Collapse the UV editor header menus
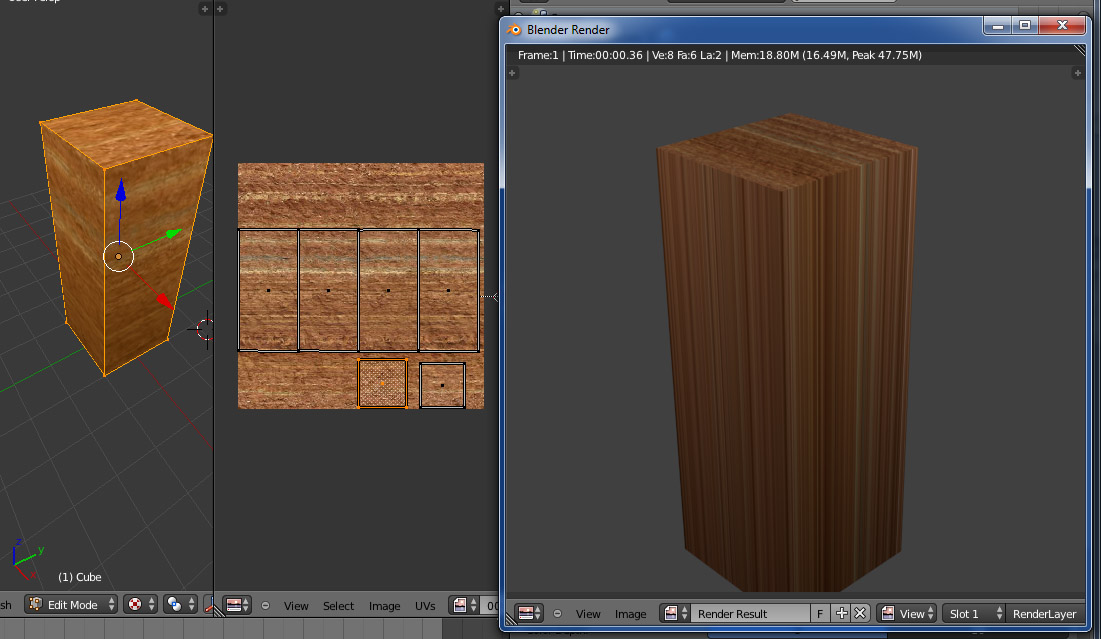 coord(265,606)
